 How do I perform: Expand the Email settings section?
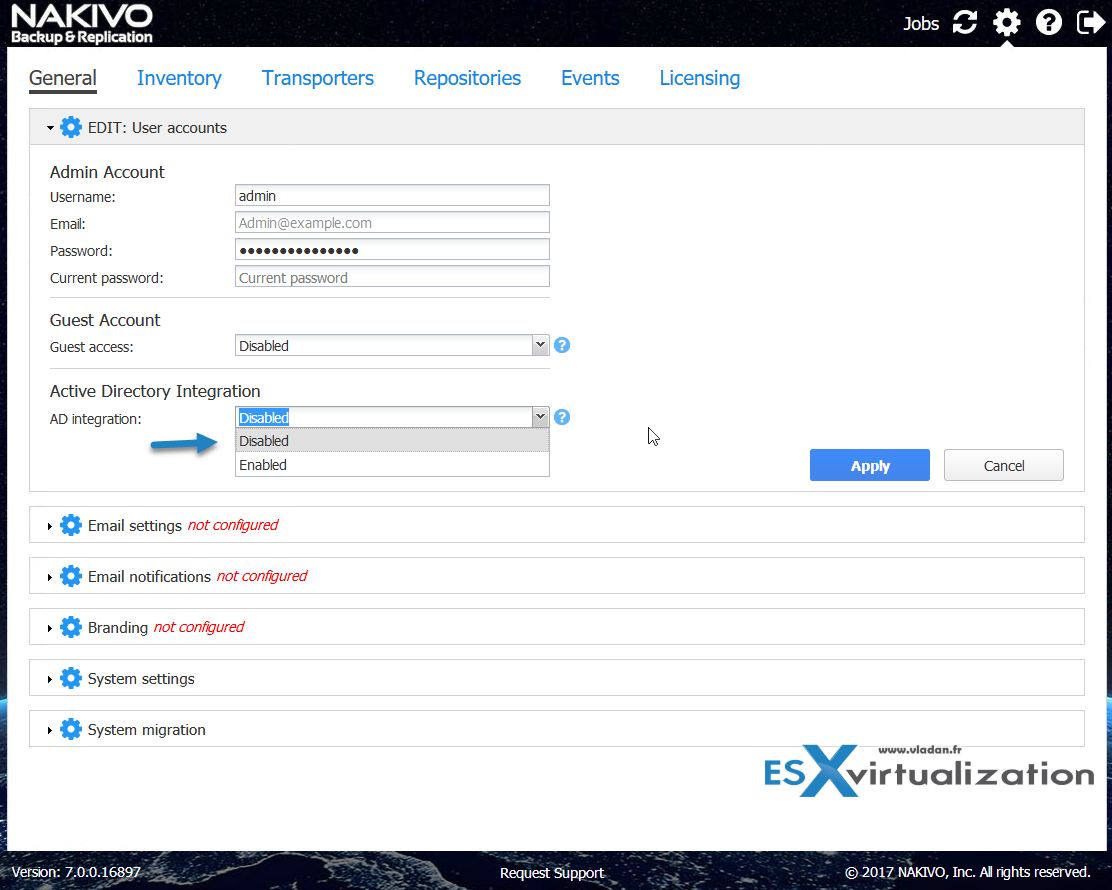50,526
